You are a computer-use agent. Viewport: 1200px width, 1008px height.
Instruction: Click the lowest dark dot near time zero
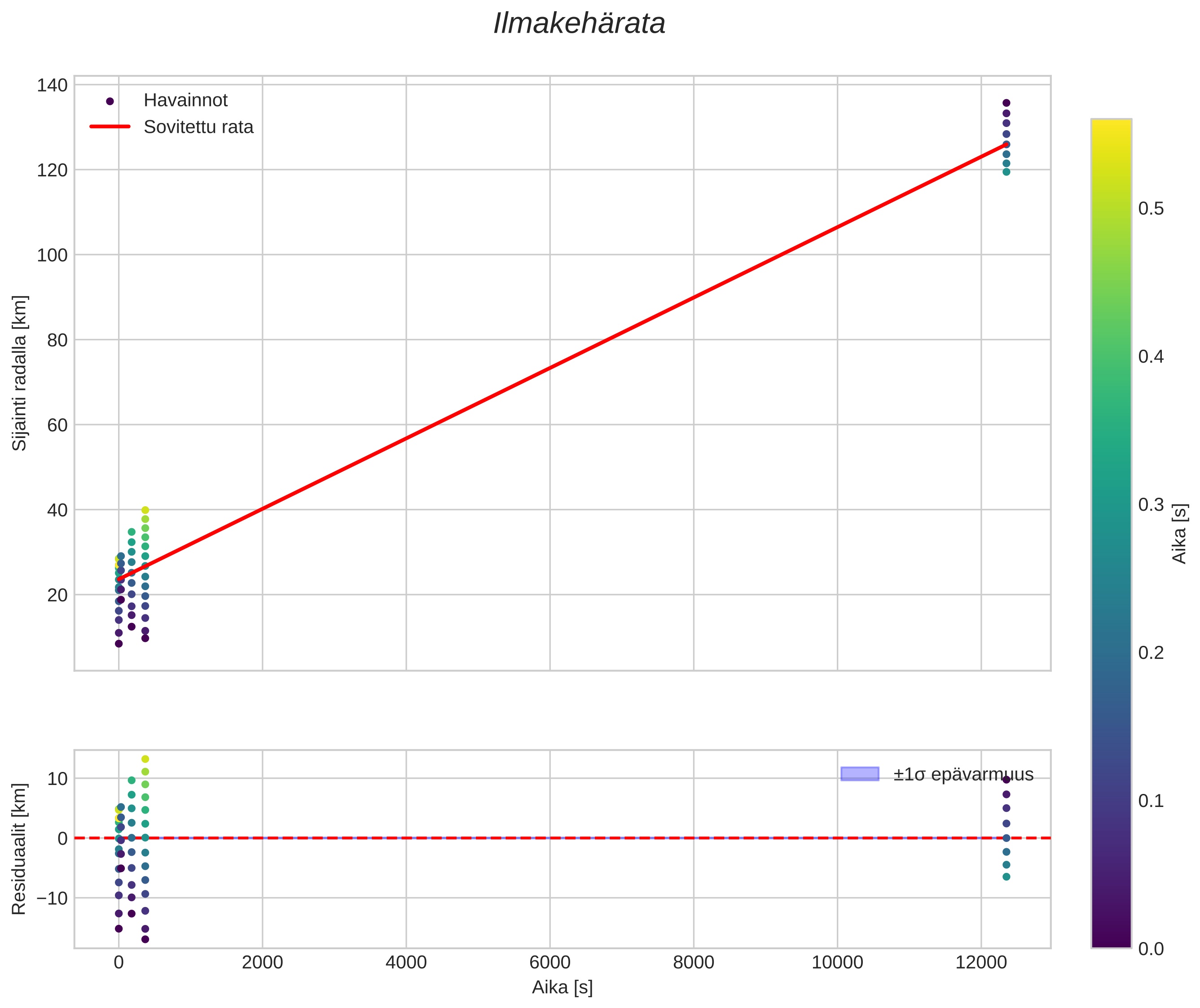[x=119, y=644]
